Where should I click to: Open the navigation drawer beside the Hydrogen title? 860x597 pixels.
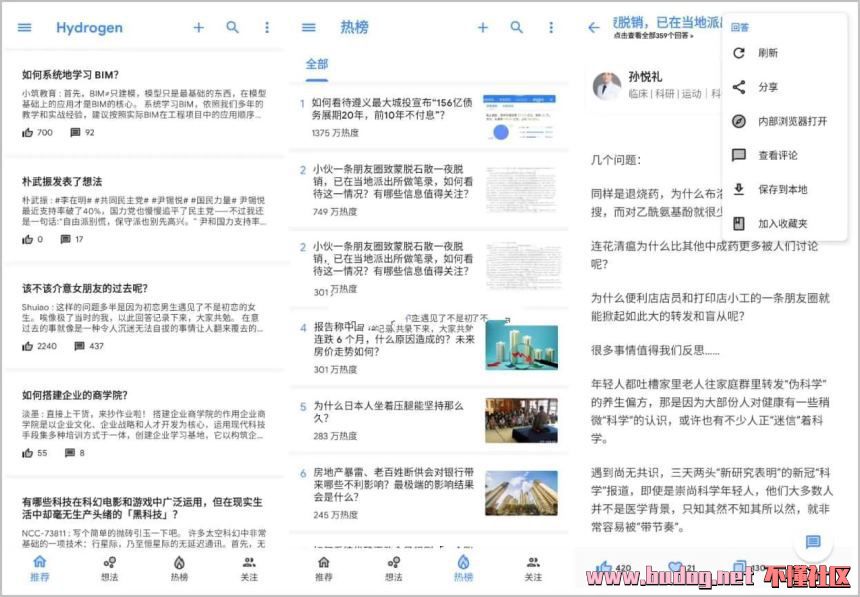click(x=24, y=28)
